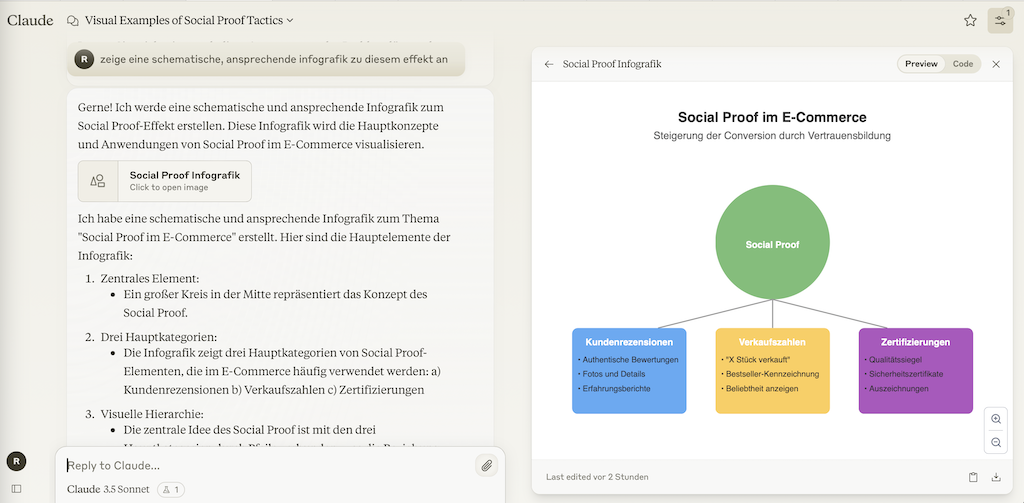Screen dimensions: 1024x503
Task: Click the shapes icon on the attachment card
Action: tap(98, 181)
